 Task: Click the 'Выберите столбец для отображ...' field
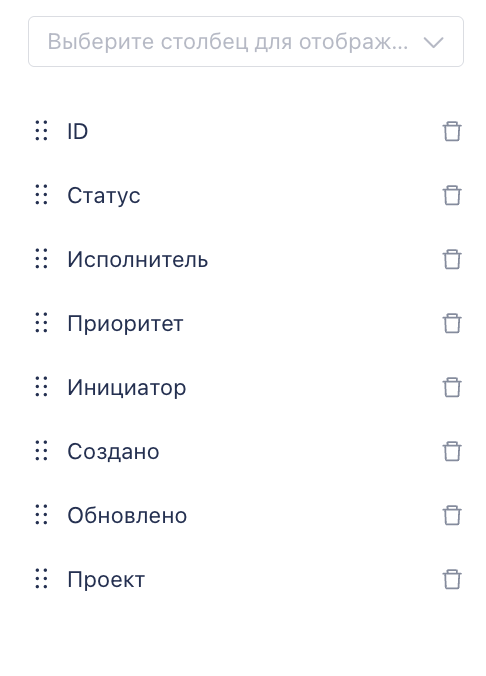tap(246, 41)
